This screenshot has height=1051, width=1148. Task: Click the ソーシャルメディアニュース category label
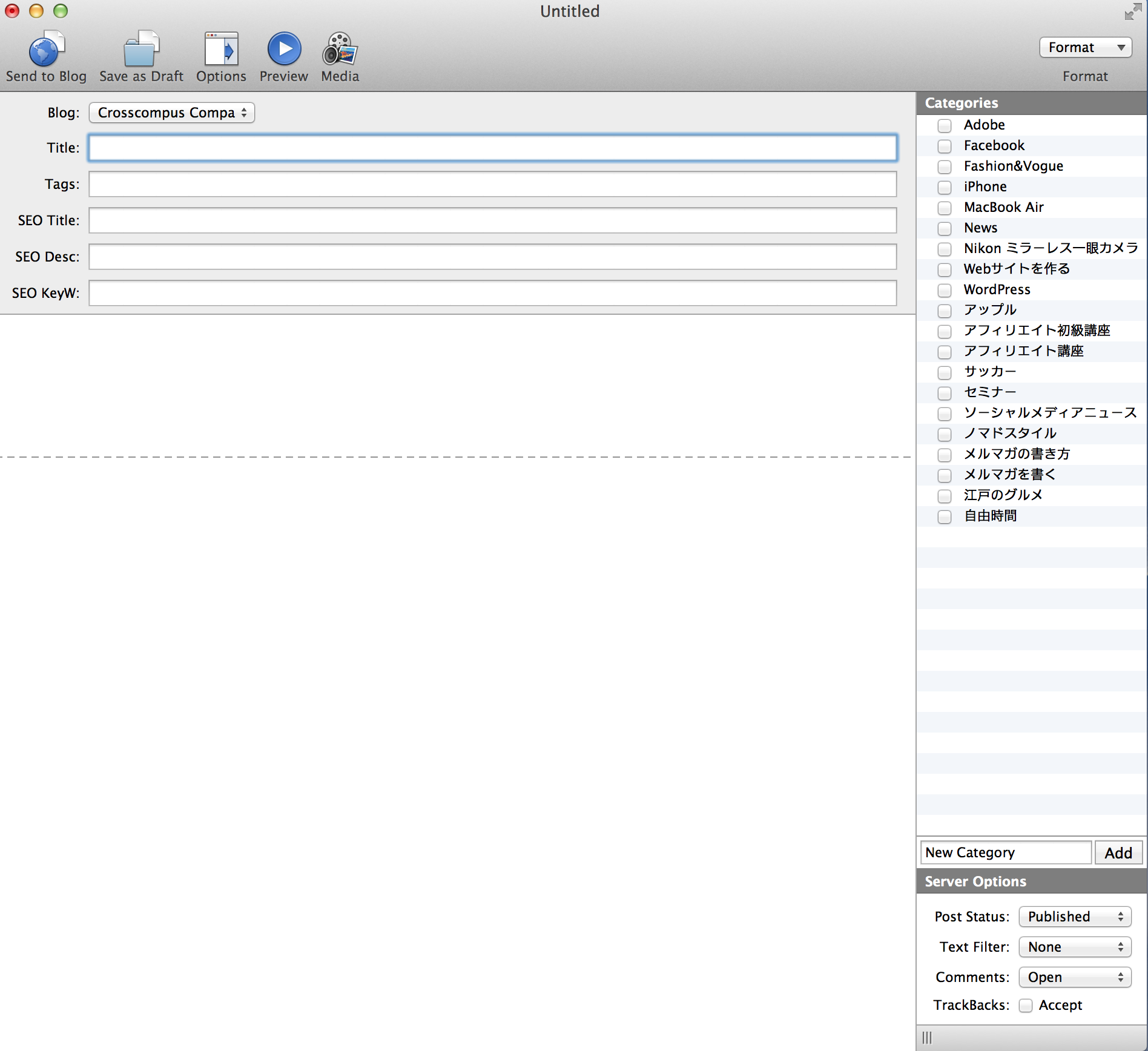pyautogui.click(x=1051, y=413)
